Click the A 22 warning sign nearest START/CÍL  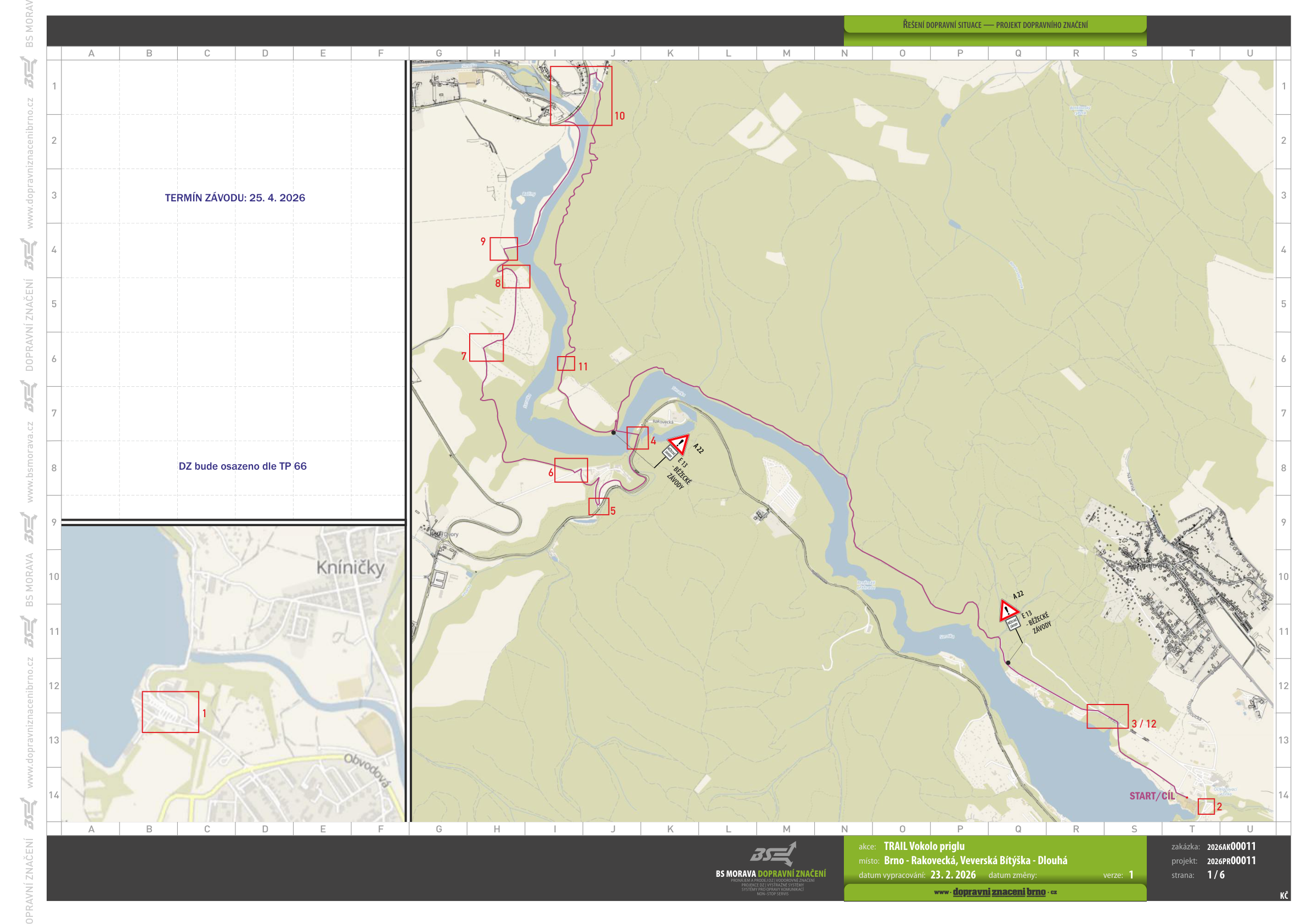pyautogui.click(x=1009, y=610)
